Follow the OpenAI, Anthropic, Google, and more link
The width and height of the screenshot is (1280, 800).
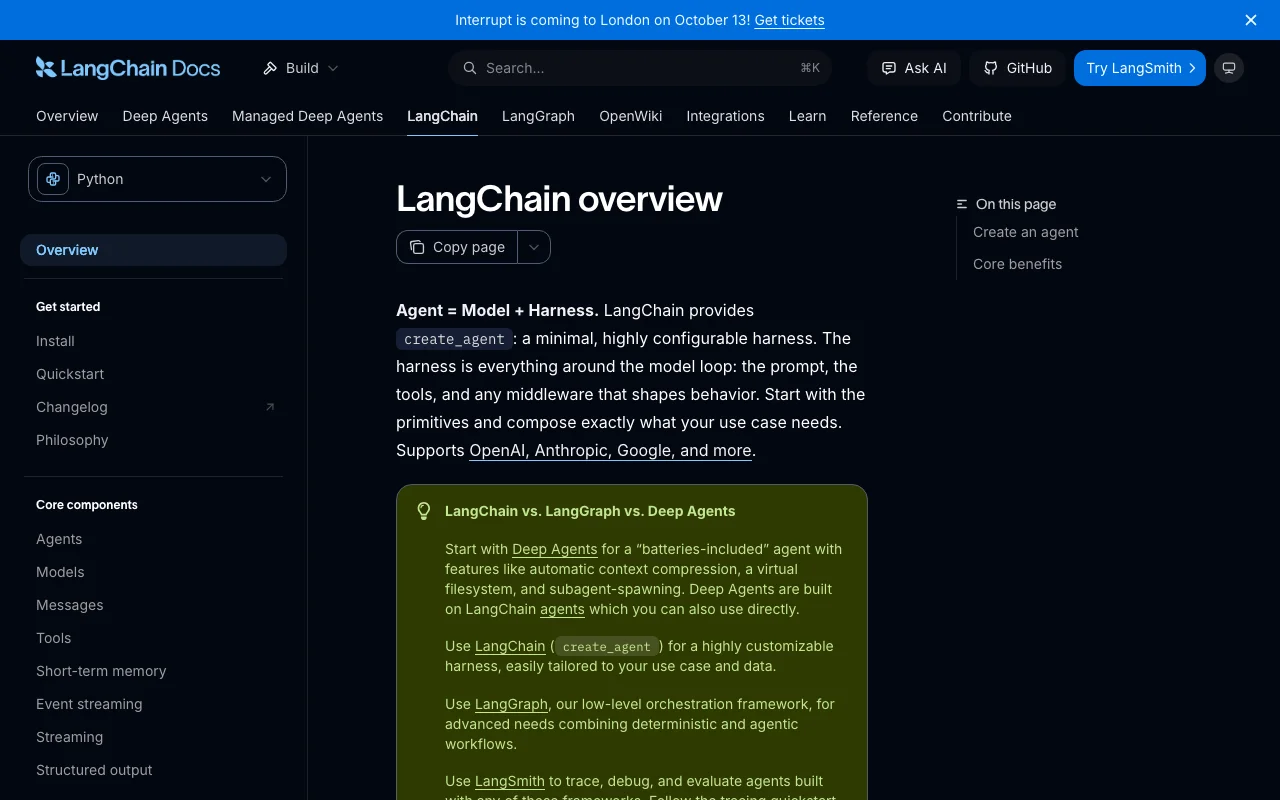coord(610,450)
